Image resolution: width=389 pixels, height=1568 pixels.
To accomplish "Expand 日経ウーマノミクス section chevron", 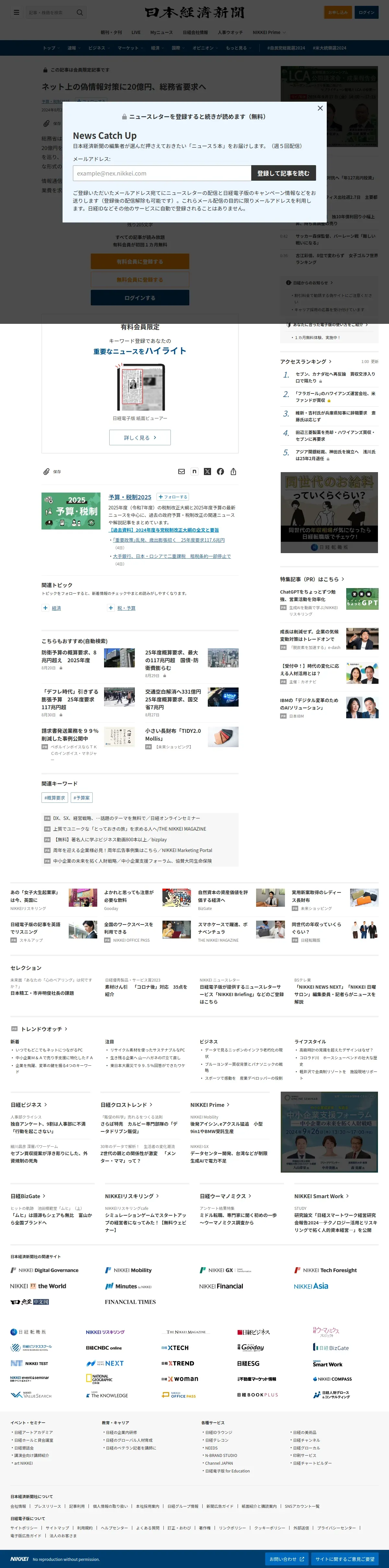I will pos(226,1196).
